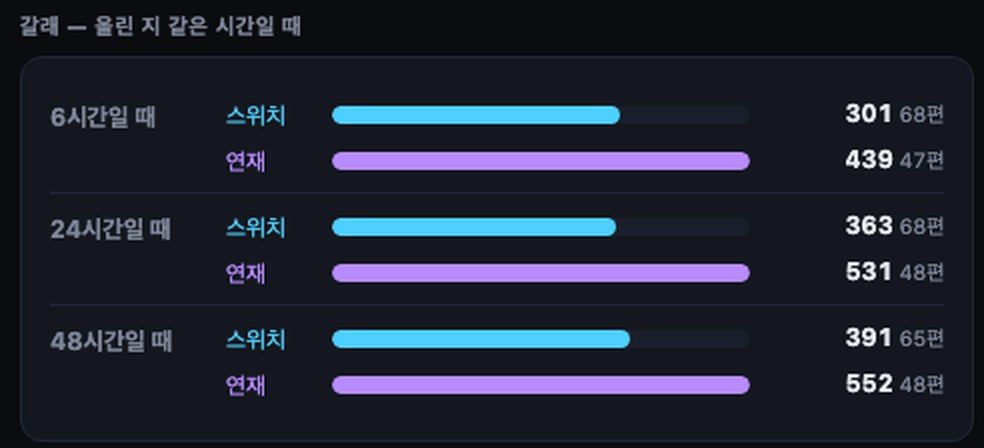
Task: Click the 6시간일 때 row label
Action: click(103, 117)
